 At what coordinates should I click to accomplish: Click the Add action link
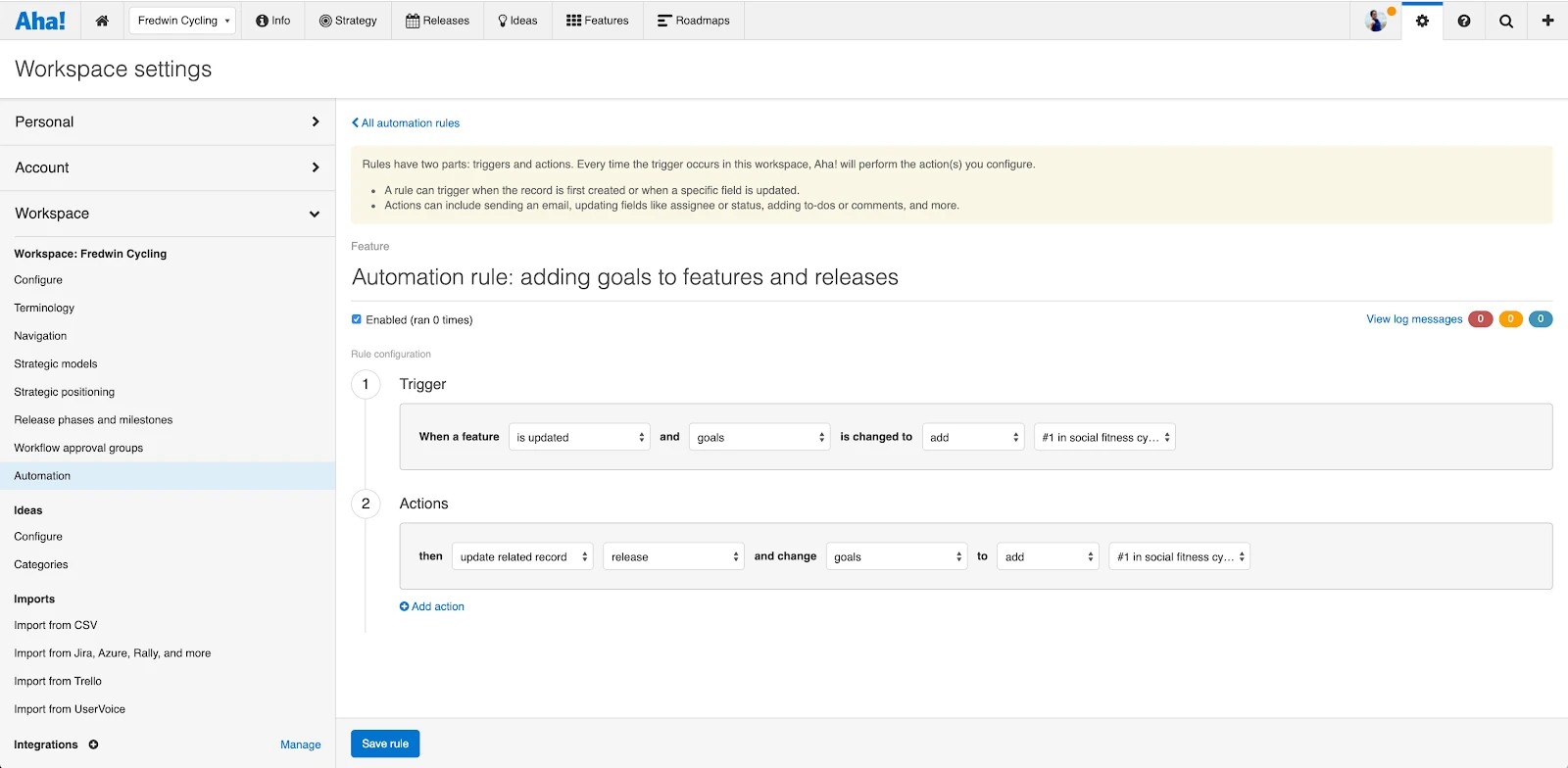click(432, 607)
